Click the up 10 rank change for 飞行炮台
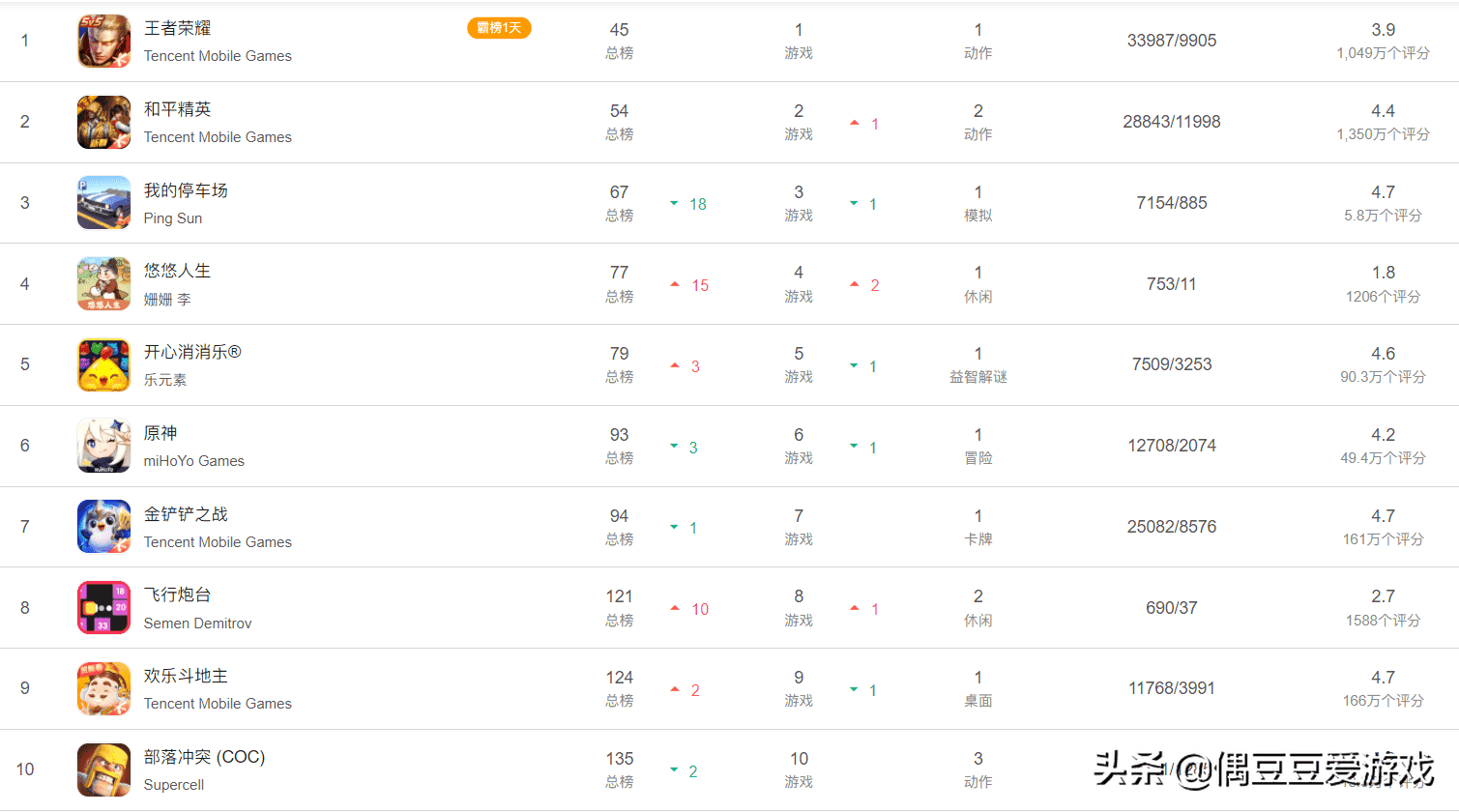Image resolution: width=1459 pixels, height=812 pixels. coord(689,609)
